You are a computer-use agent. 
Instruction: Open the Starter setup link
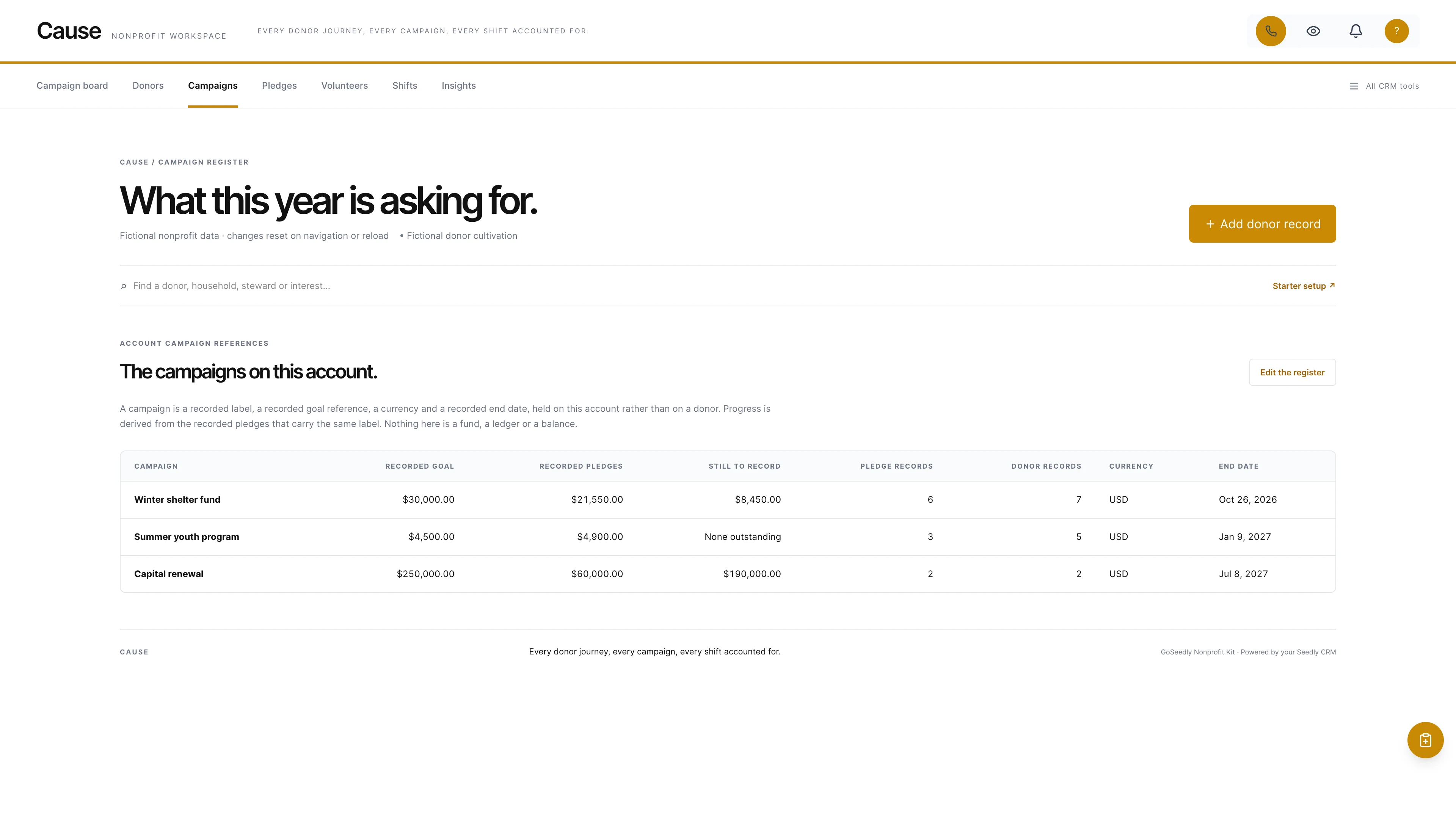point(1304,286)
